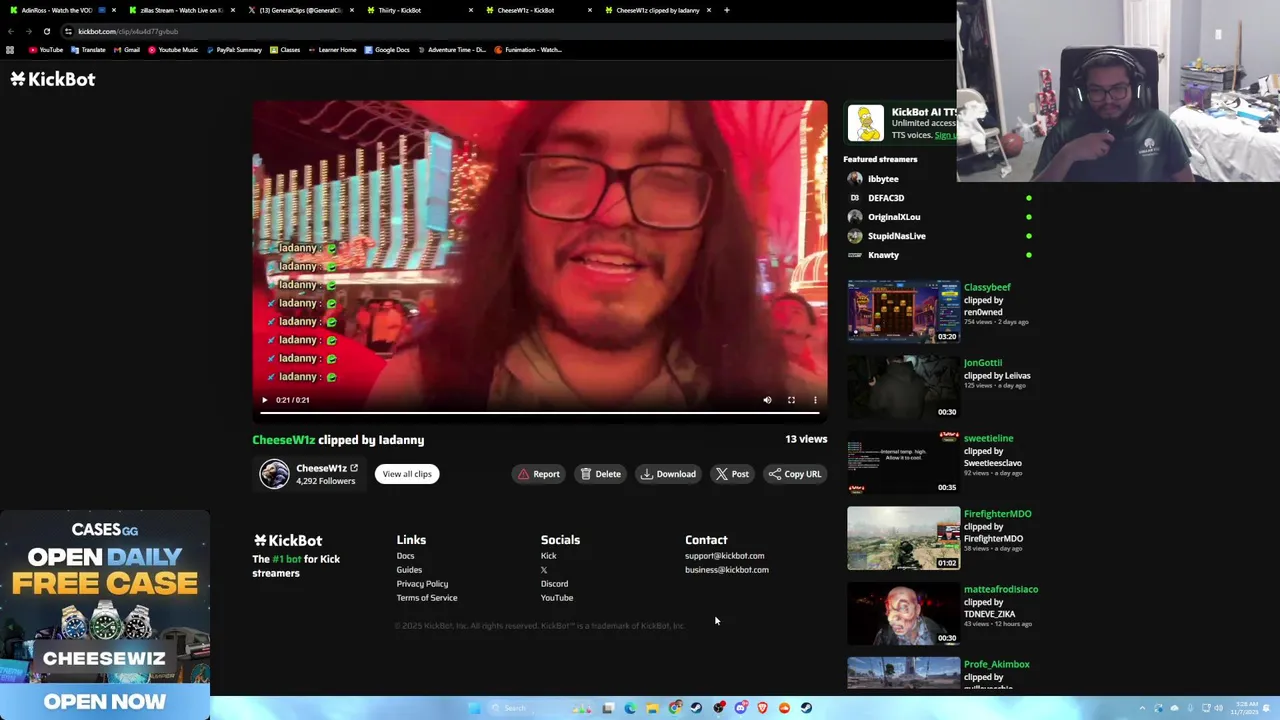Open the browser apps grid icon
1280x720 pixels.
[10, 50]
